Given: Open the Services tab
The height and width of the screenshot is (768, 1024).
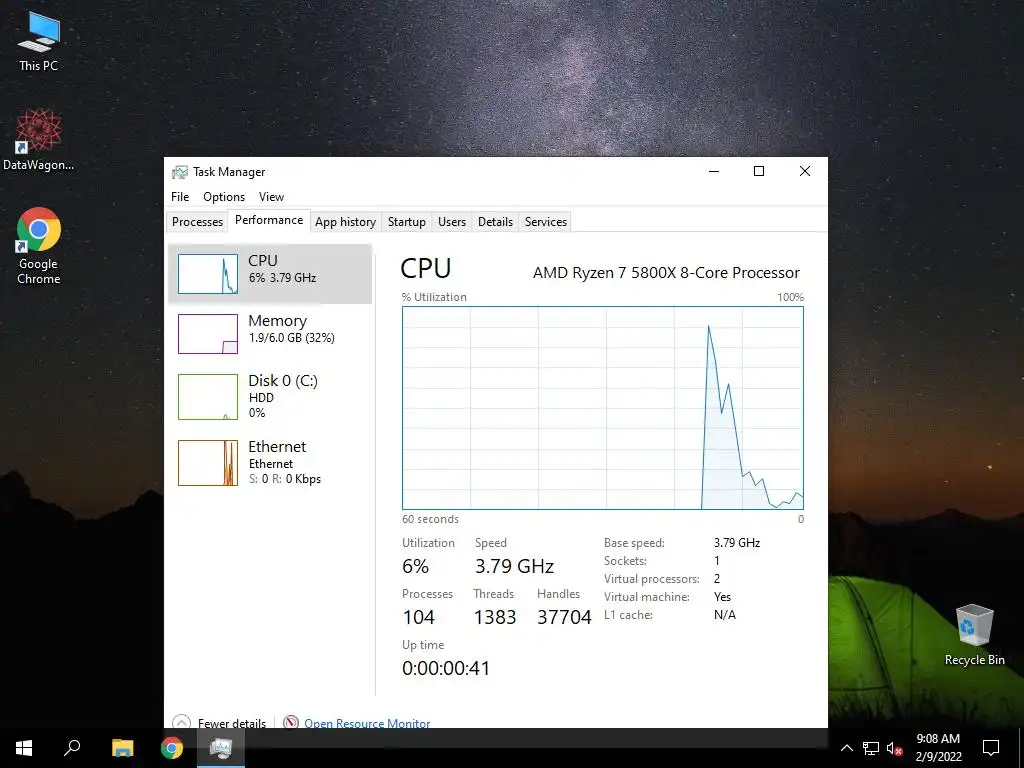Looking at the screenshot, I should [546, 222].
